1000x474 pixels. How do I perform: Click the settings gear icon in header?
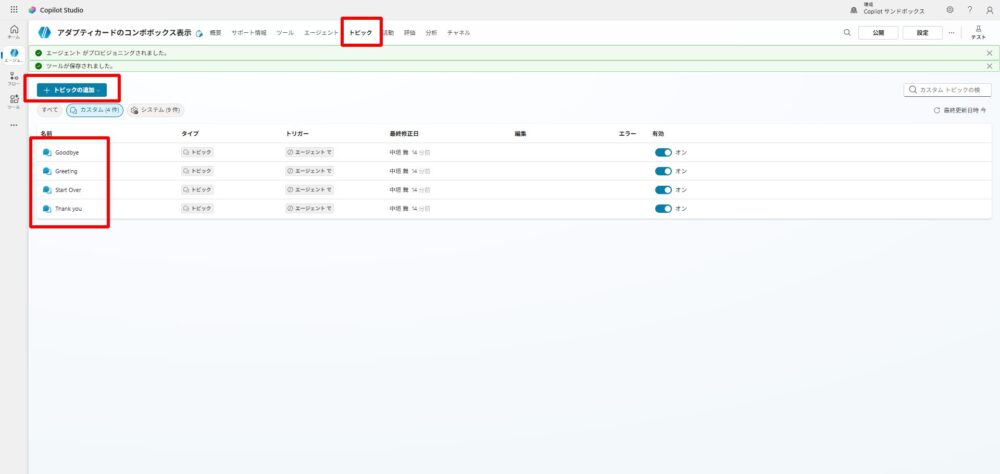point(949,9)
